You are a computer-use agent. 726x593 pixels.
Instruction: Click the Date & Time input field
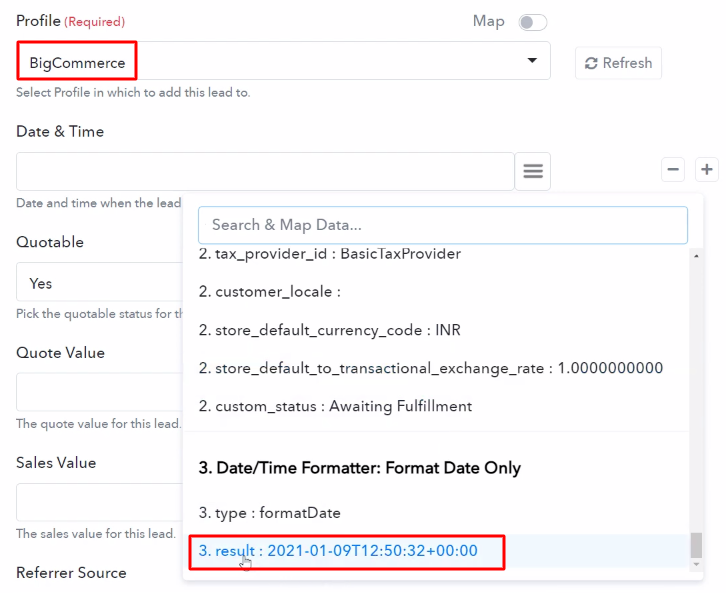265,171
